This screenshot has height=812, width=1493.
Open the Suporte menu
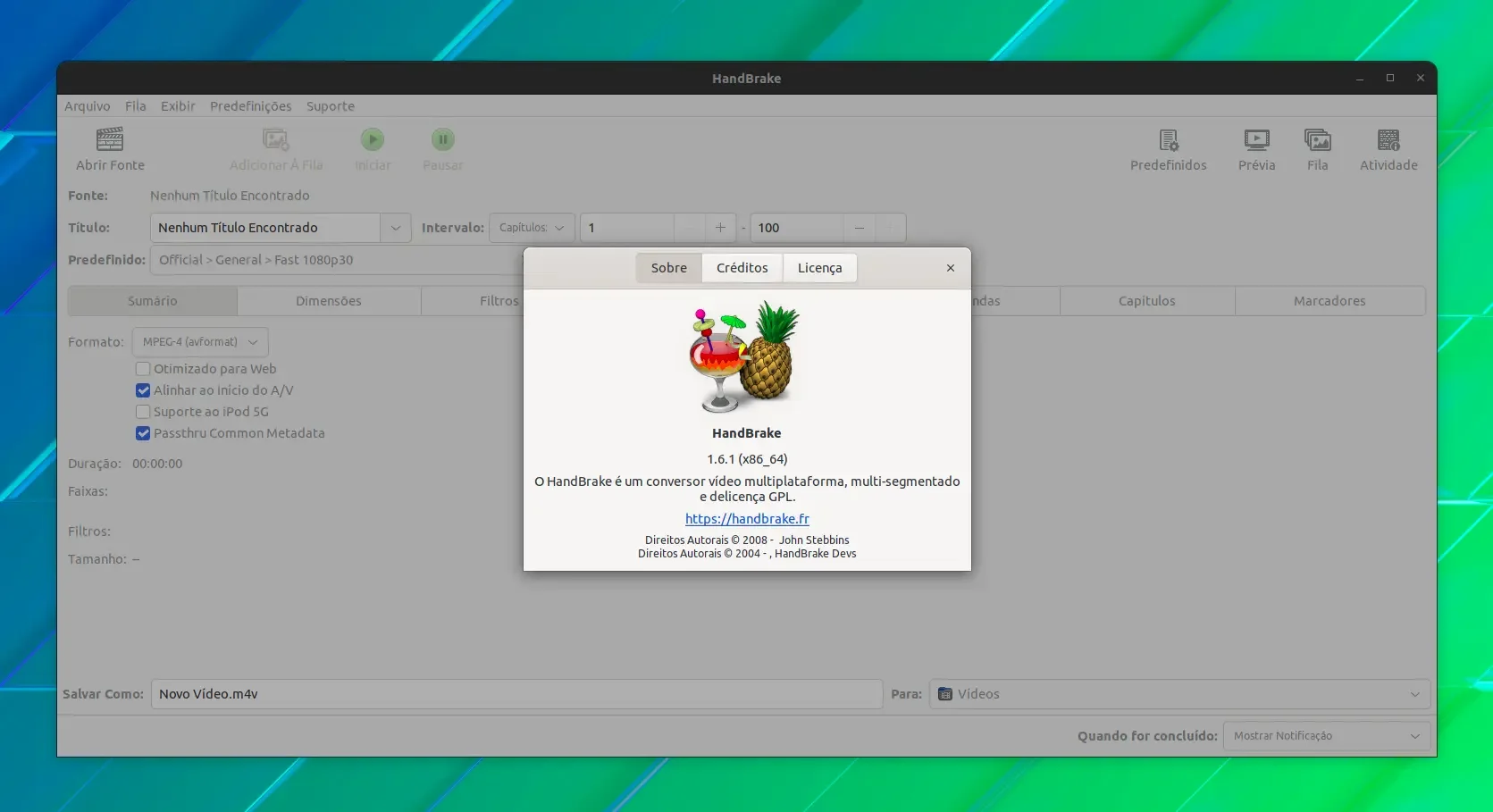[331, 106]
